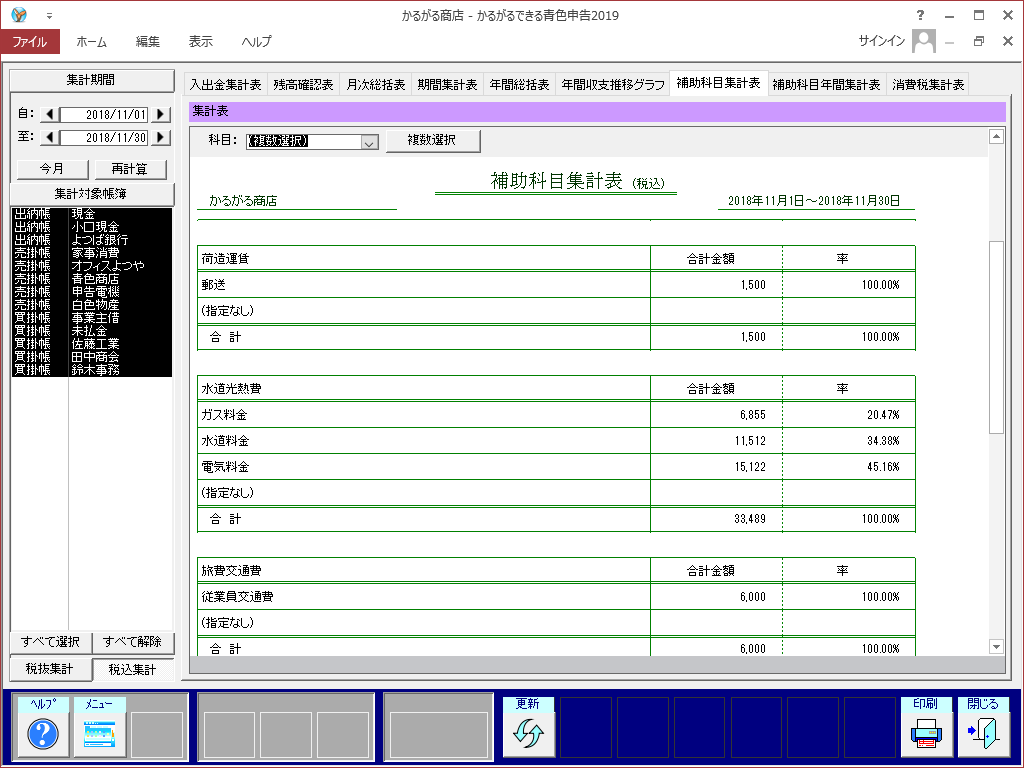Viewport: 1024px width, 768px height.
Task: Step start date back with left arrow
Action: (50, 114)
